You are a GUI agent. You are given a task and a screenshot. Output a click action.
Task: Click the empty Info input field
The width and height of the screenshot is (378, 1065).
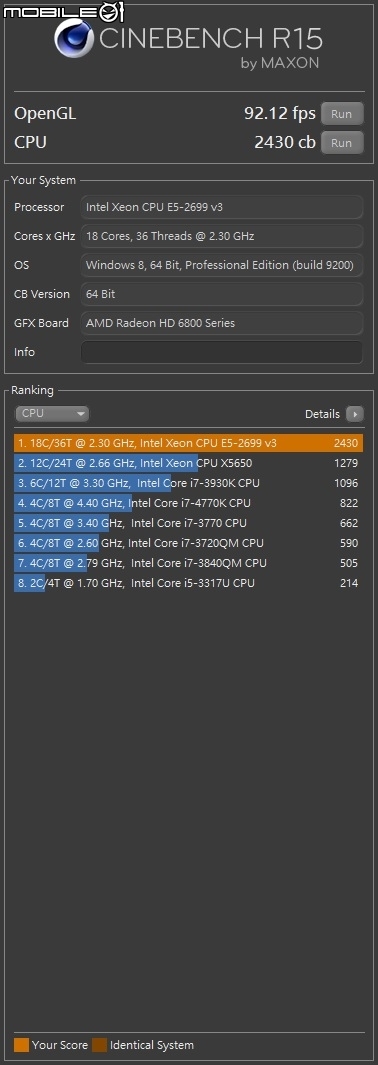coord(221,352)
